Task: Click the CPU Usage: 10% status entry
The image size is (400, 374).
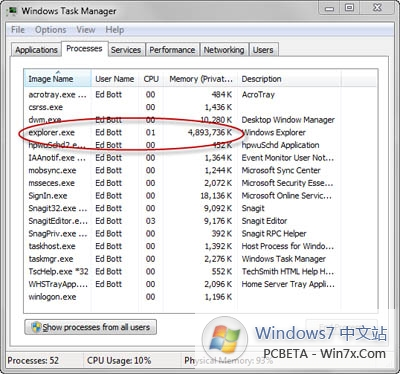Action: (119, 361)
